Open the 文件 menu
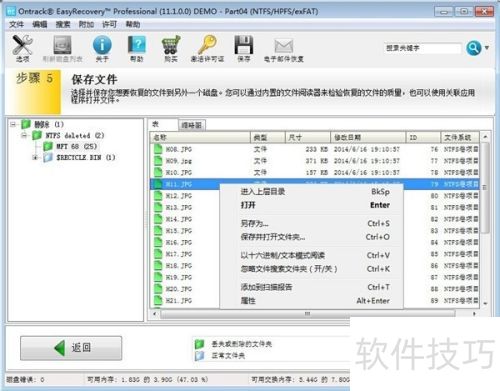Screen dimensions: 500x391 click(16, 24)
